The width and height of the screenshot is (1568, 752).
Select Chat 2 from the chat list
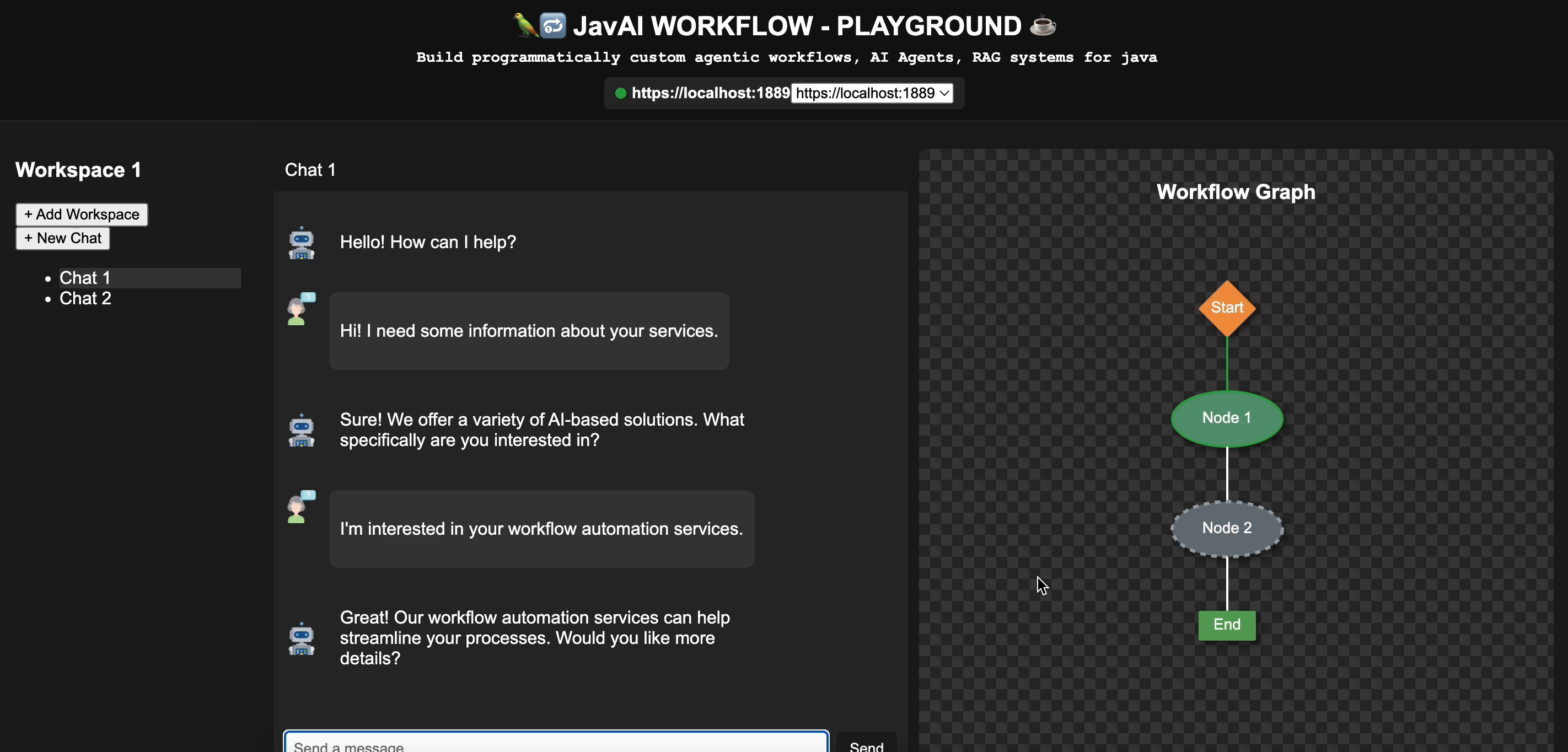click(x=85, y=298)
